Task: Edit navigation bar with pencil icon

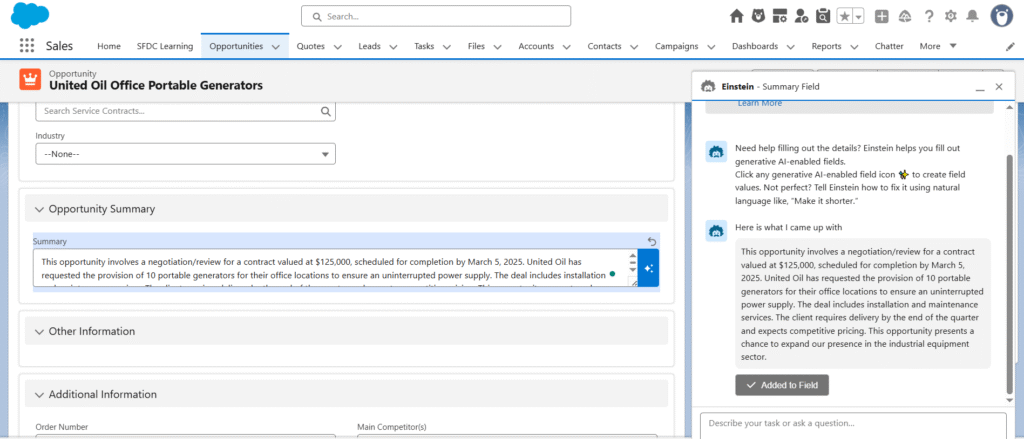Action: coord(1010,46)
